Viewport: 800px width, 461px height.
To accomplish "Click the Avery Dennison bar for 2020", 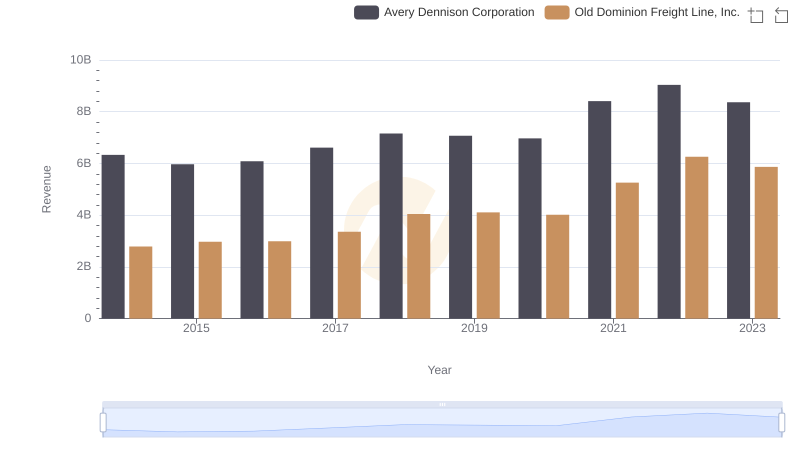I will (530, 228).
